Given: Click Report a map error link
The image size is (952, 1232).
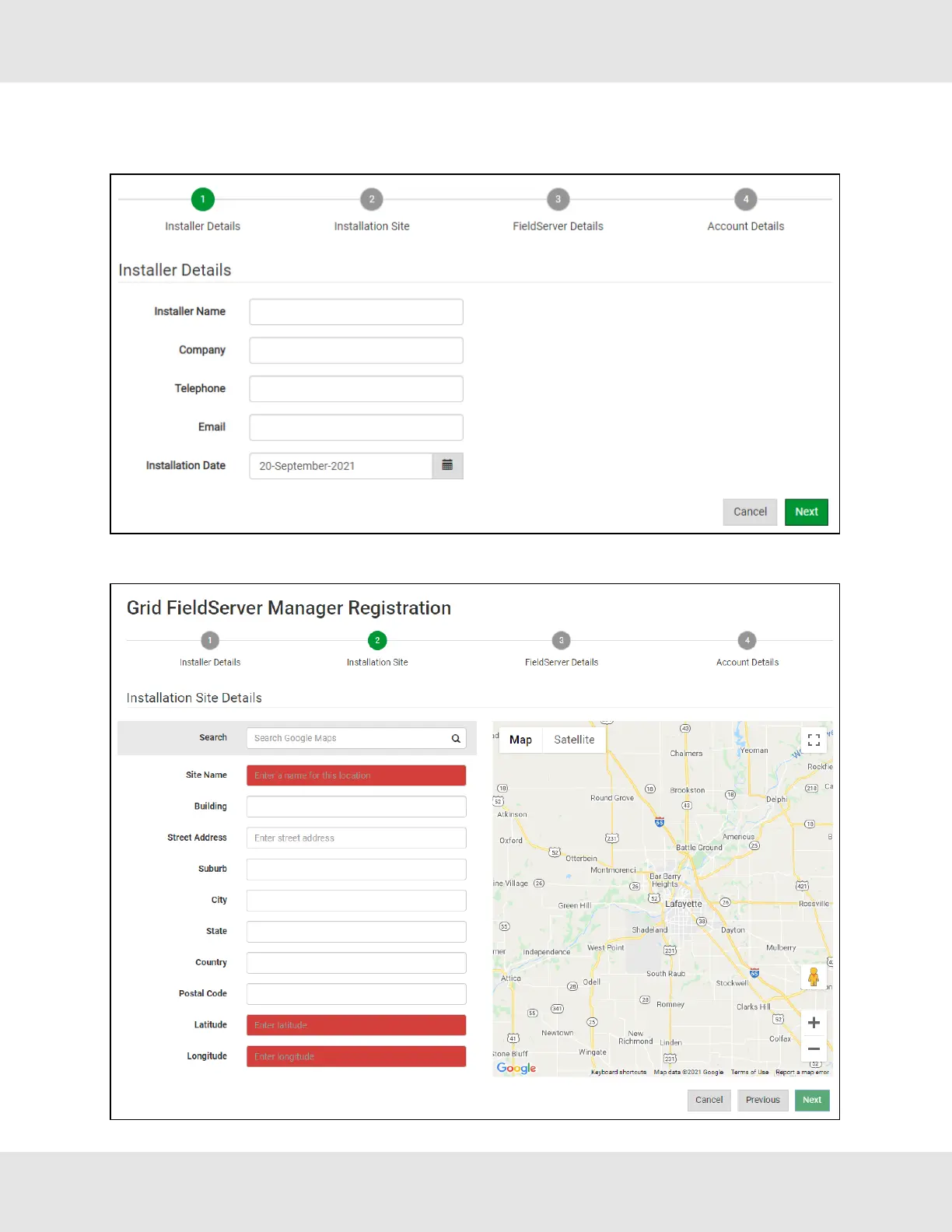Looking at the screenshot, I should click(x=802, y=1072).
